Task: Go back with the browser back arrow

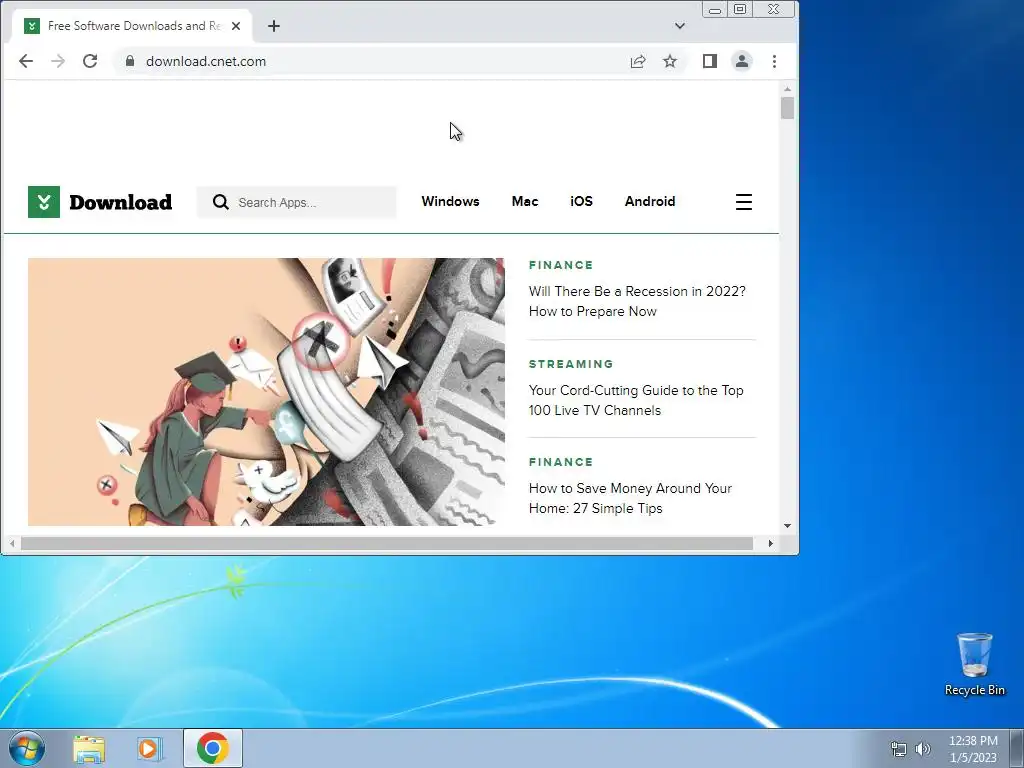Action: pyautogui.click(x=25, y=61)
